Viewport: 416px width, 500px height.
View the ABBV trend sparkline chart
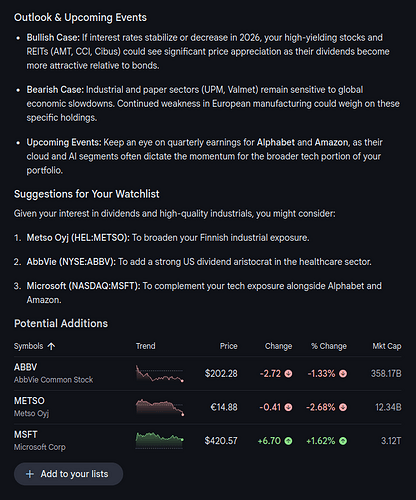click(160, 374)
